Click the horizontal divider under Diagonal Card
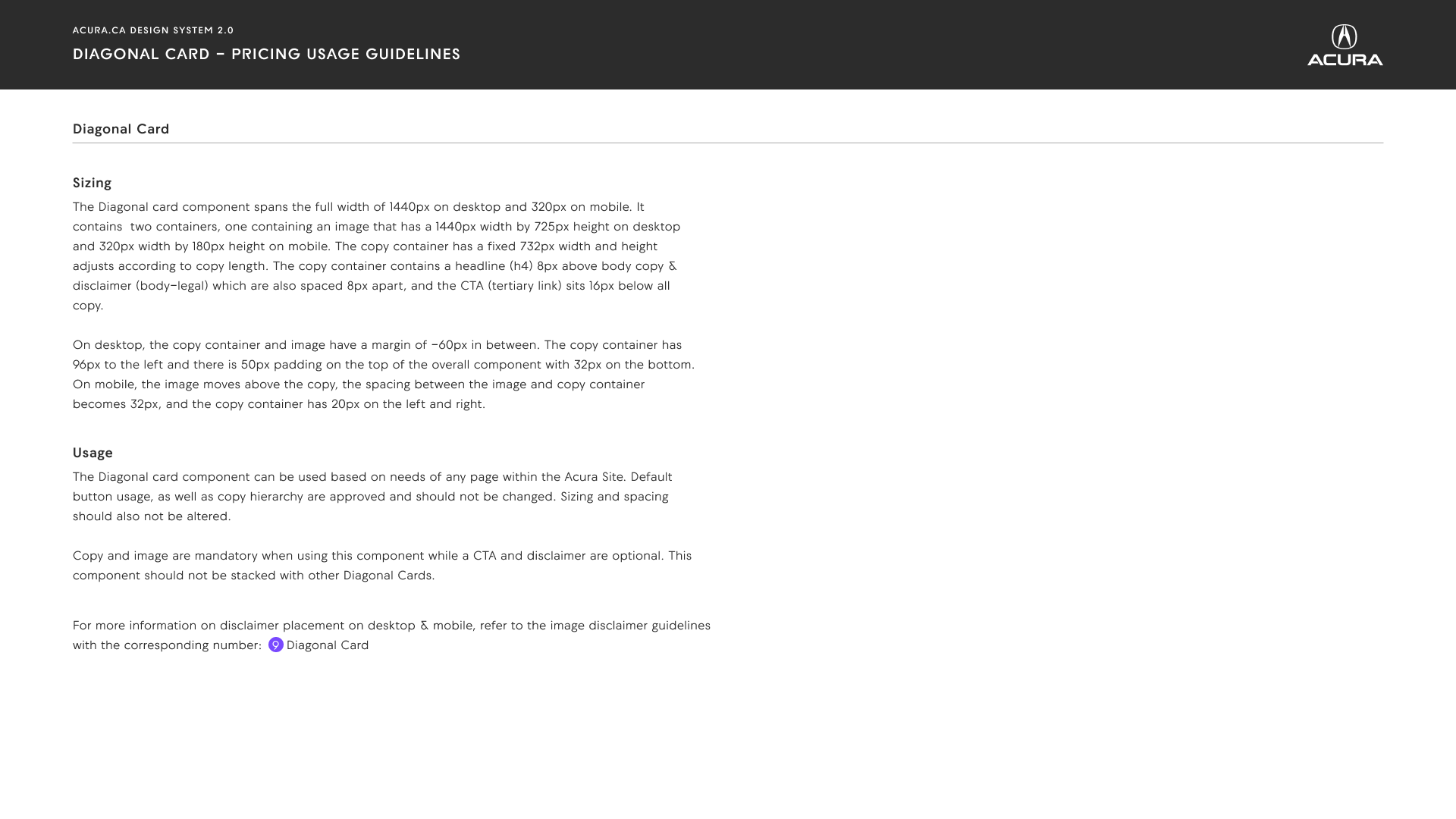This screenshot has width=1456, height=819. click(x=728, y=143)
